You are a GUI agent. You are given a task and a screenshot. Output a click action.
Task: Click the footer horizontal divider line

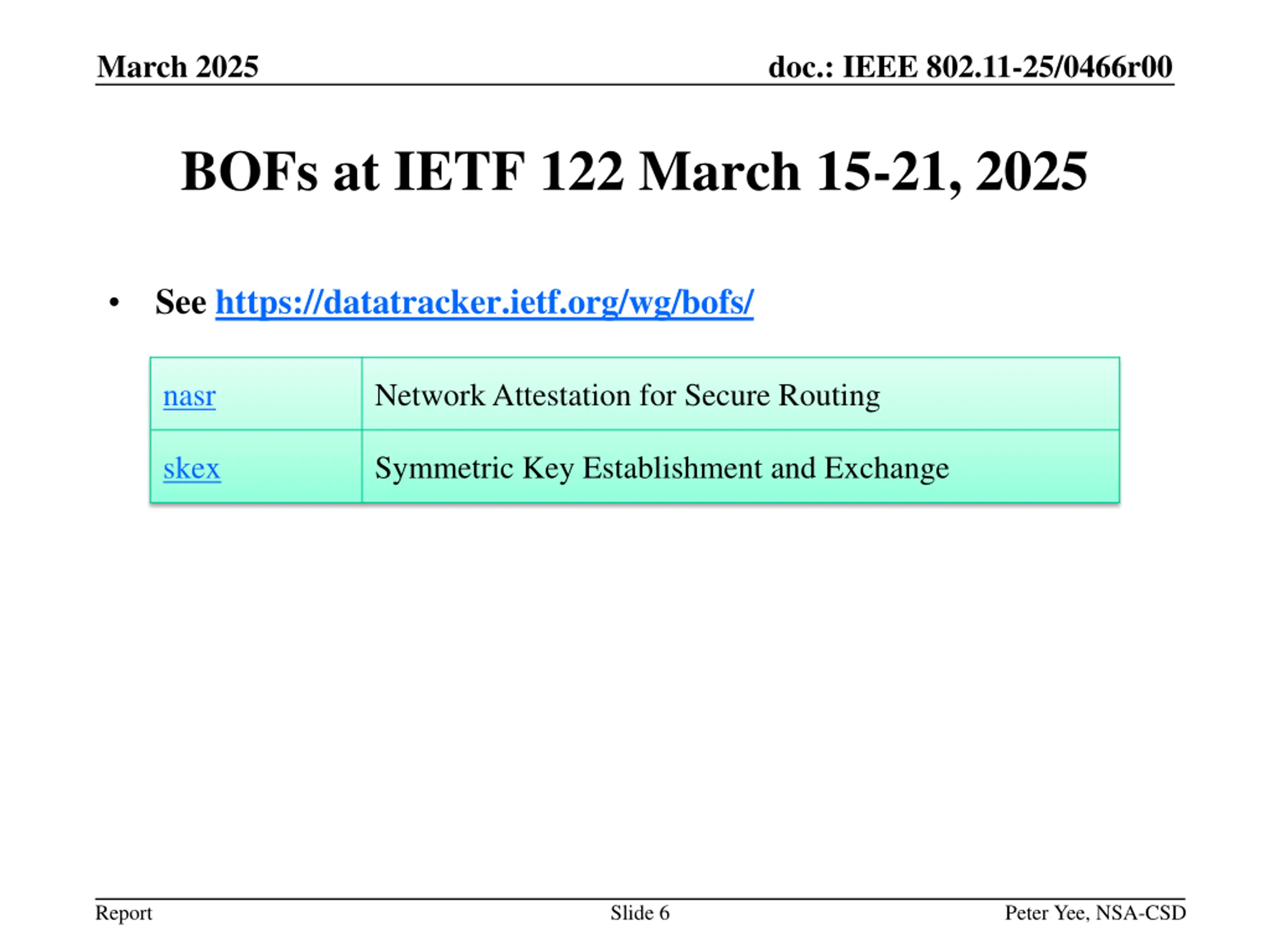(x=639, y=898)
